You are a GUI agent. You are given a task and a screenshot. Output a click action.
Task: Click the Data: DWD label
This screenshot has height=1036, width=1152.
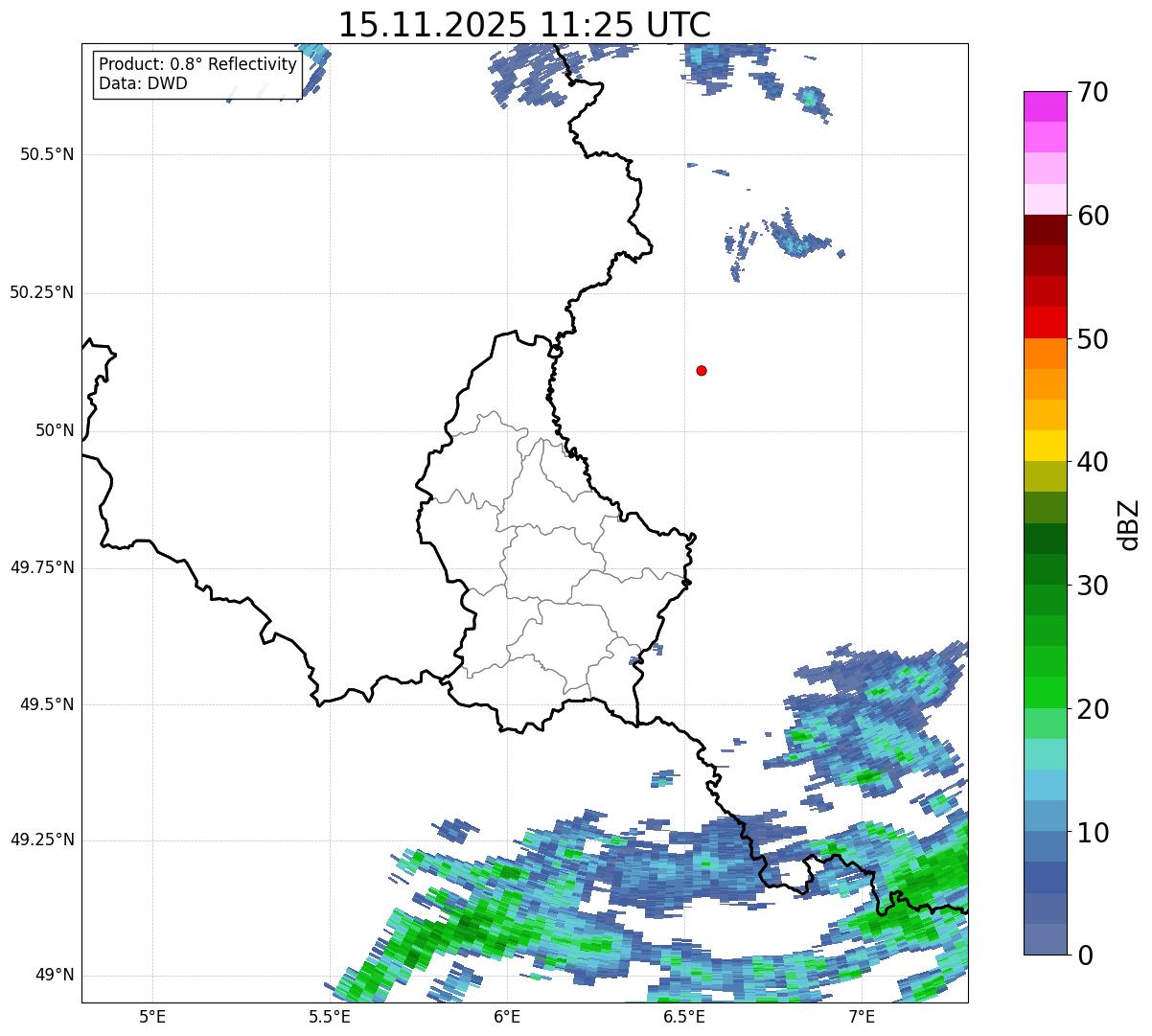pos(143,83)
